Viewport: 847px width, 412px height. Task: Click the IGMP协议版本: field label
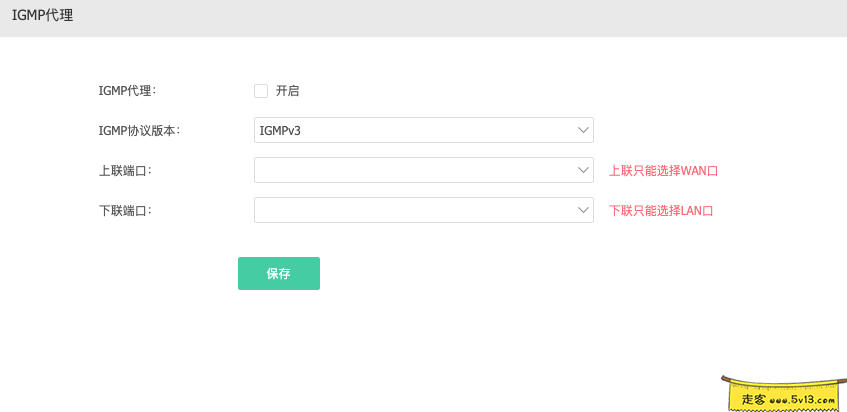pyautogui.click(x=139, y=130)
